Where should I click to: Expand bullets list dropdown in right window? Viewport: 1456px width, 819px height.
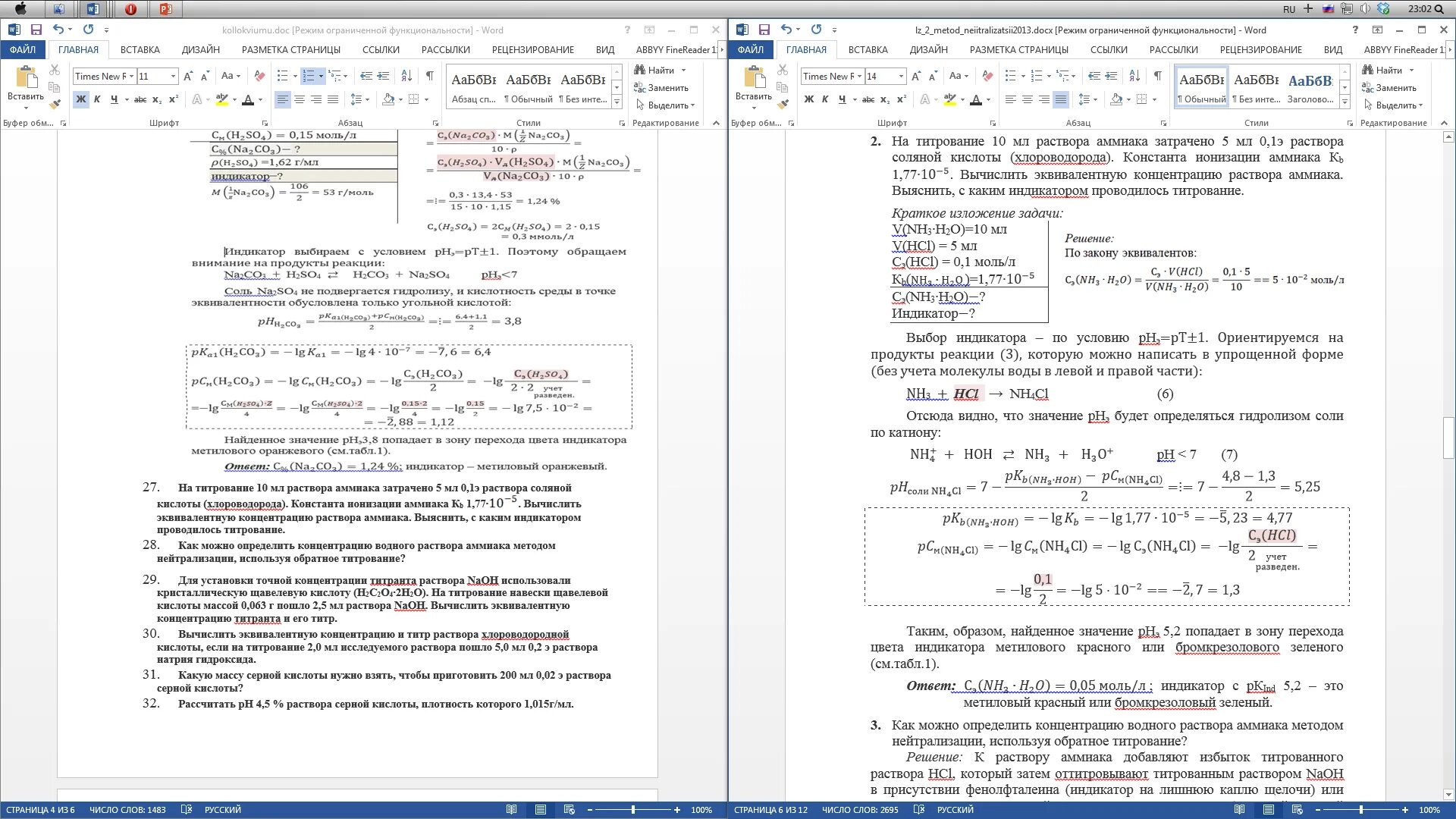click(1023, 76)
